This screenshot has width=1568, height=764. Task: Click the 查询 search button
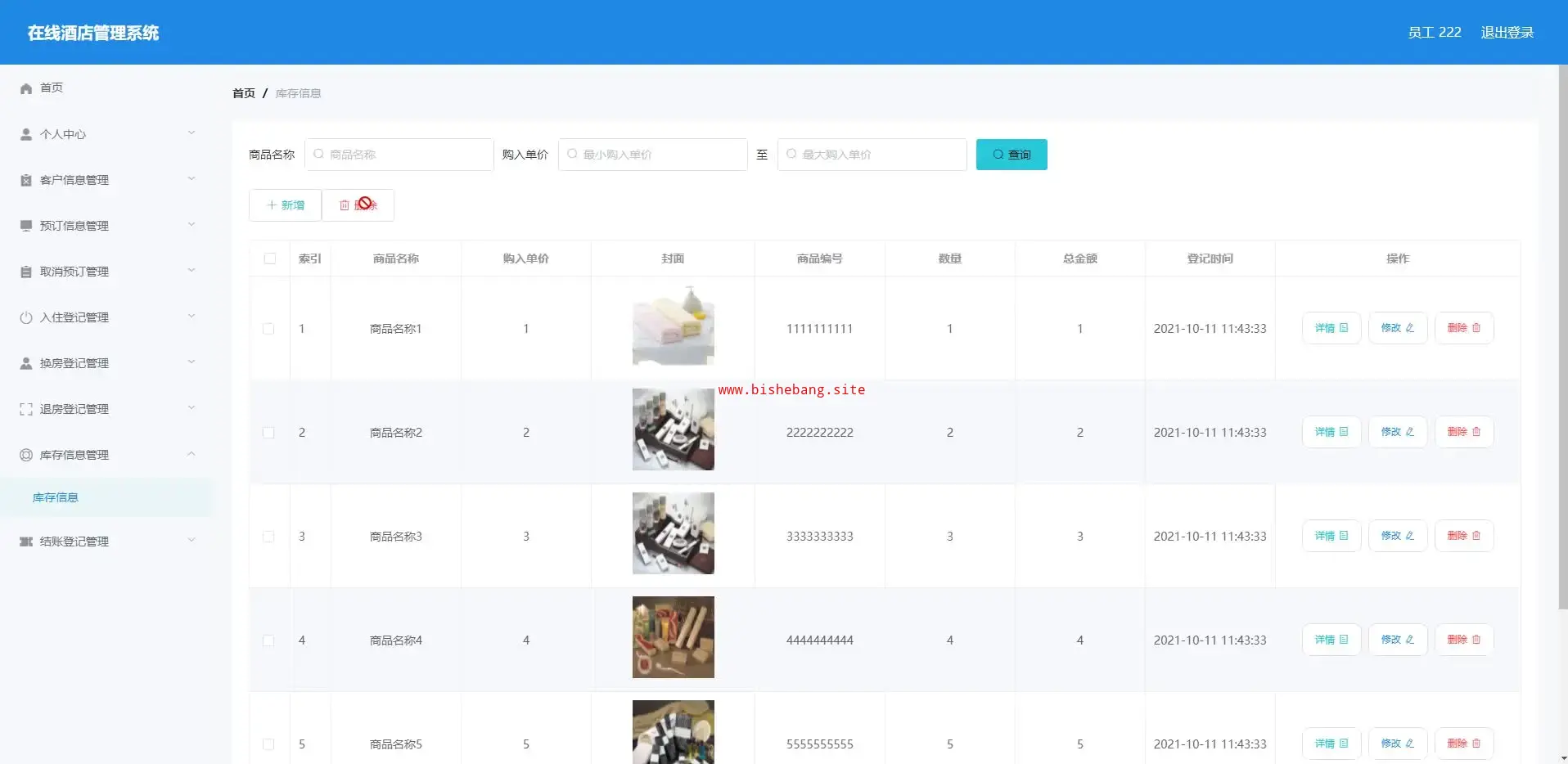click(x=1011, y=155)
